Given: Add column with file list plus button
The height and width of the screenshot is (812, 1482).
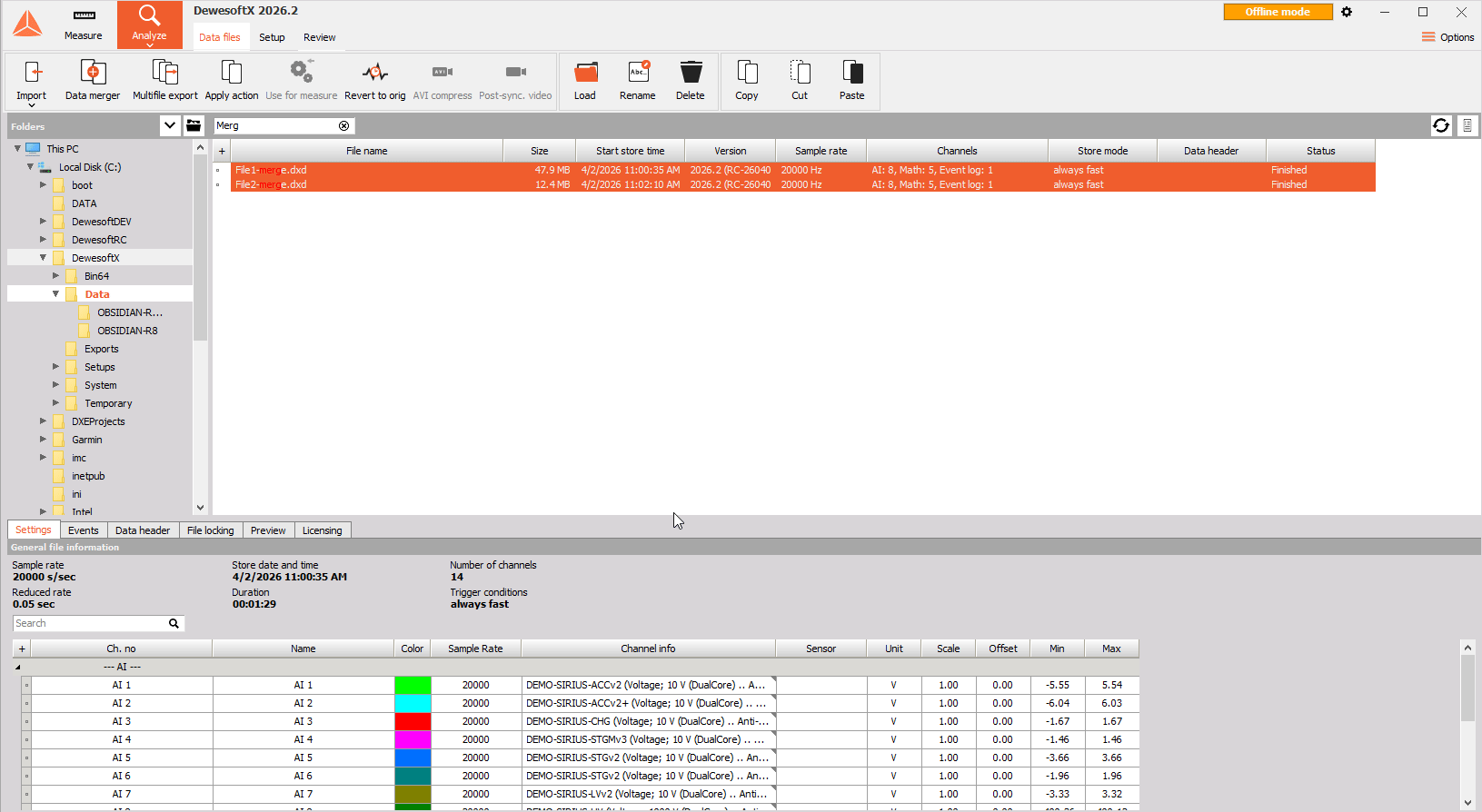Looking at the screenshot, I should pos(222,151).
